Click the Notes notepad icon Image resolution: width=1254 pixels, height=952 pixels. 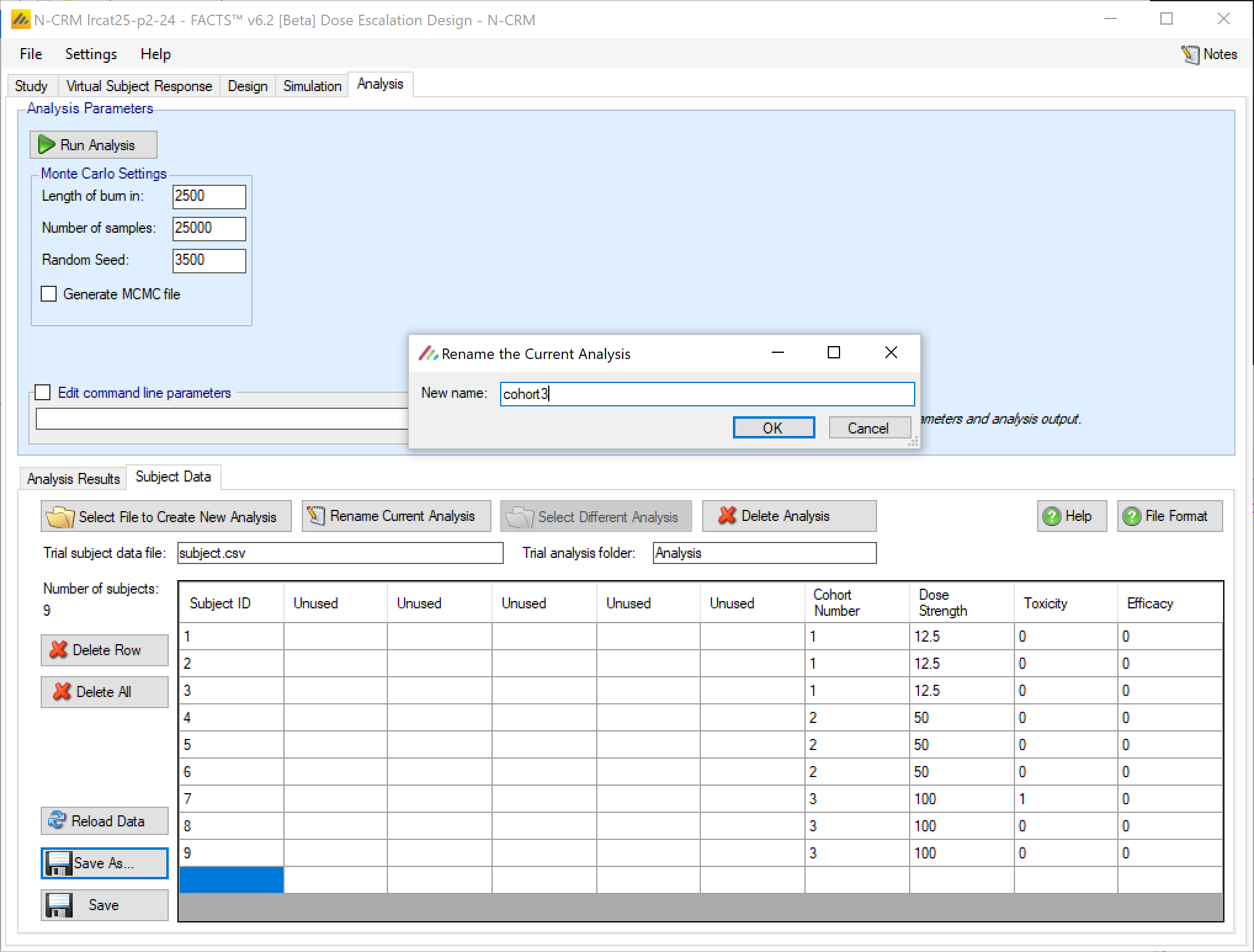[x=1189, y=55]
